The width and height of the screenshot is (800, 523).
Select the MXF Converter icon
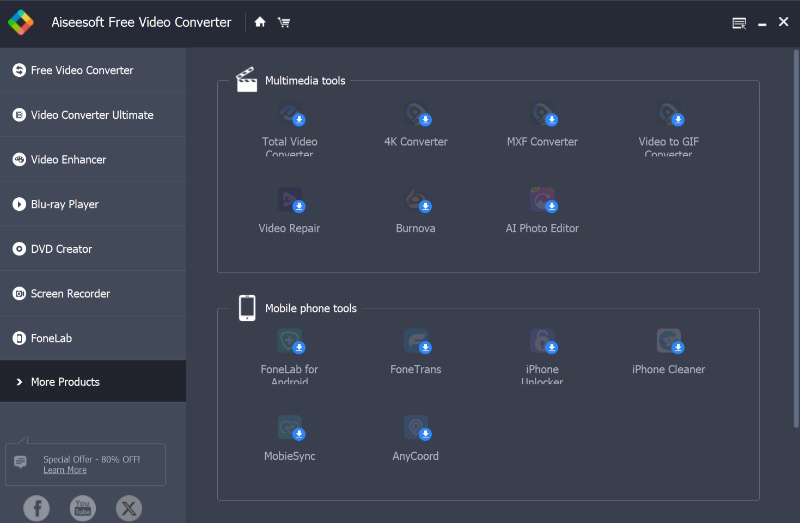[x=542, y=115]
